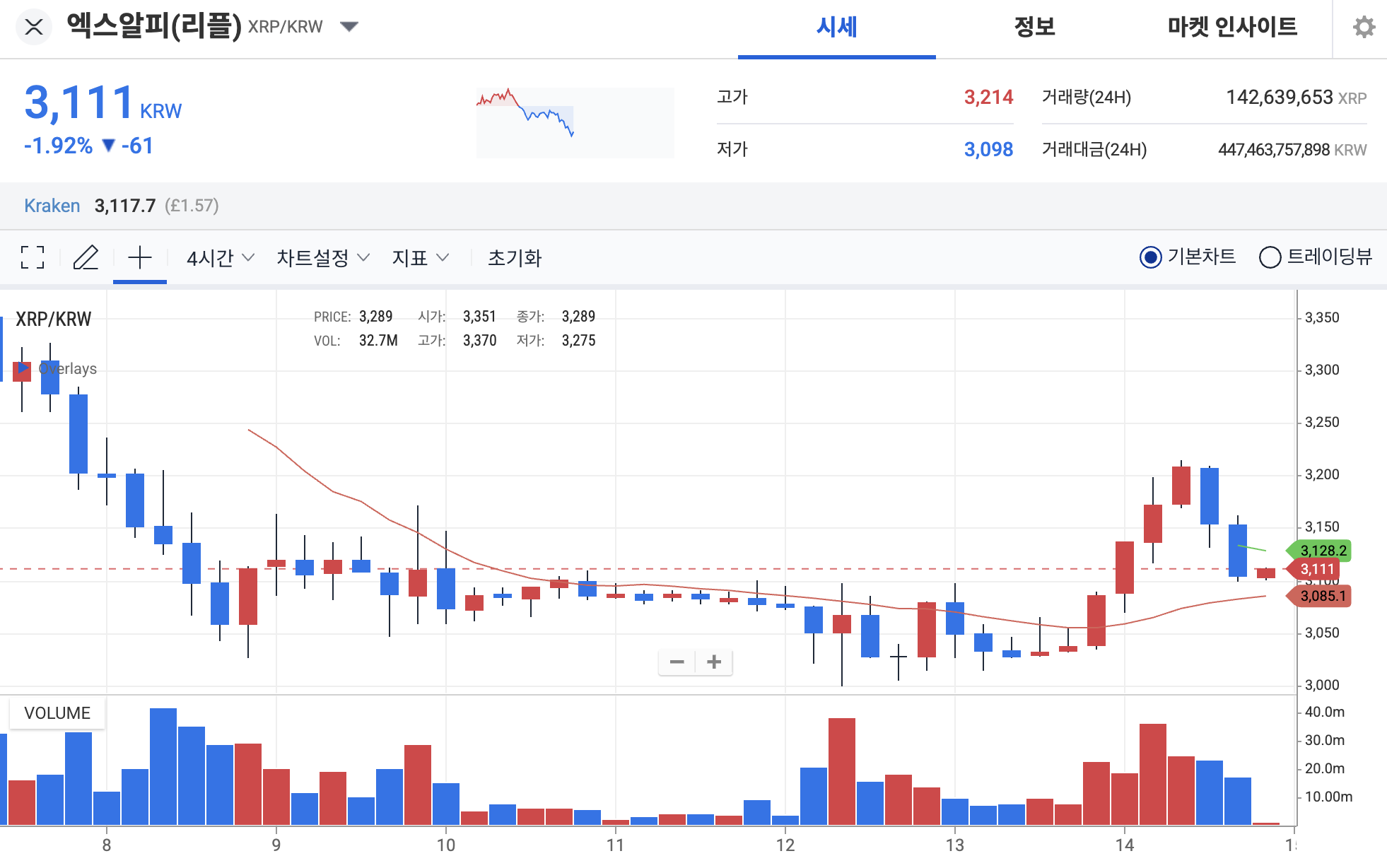The width and height of the screenshot is (1387, 868).
Task: Switch to the 정보 tab
Action: pyautogui.click(x=1035, y=28)
